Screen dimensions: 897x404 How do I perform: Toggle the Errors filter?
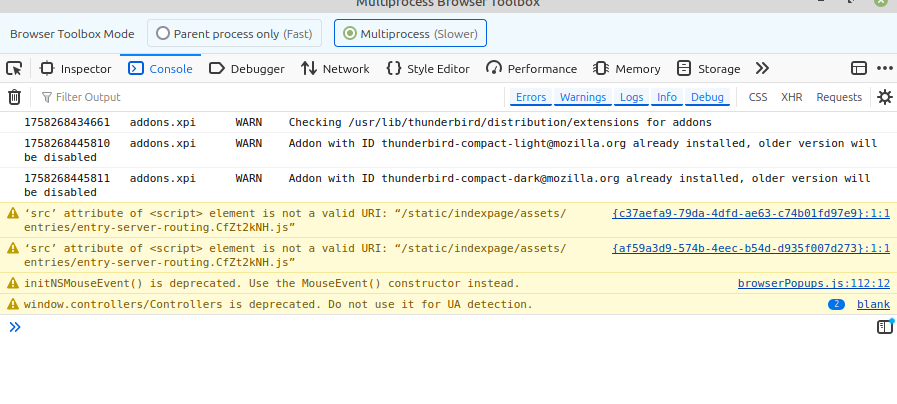coord(531,97)
